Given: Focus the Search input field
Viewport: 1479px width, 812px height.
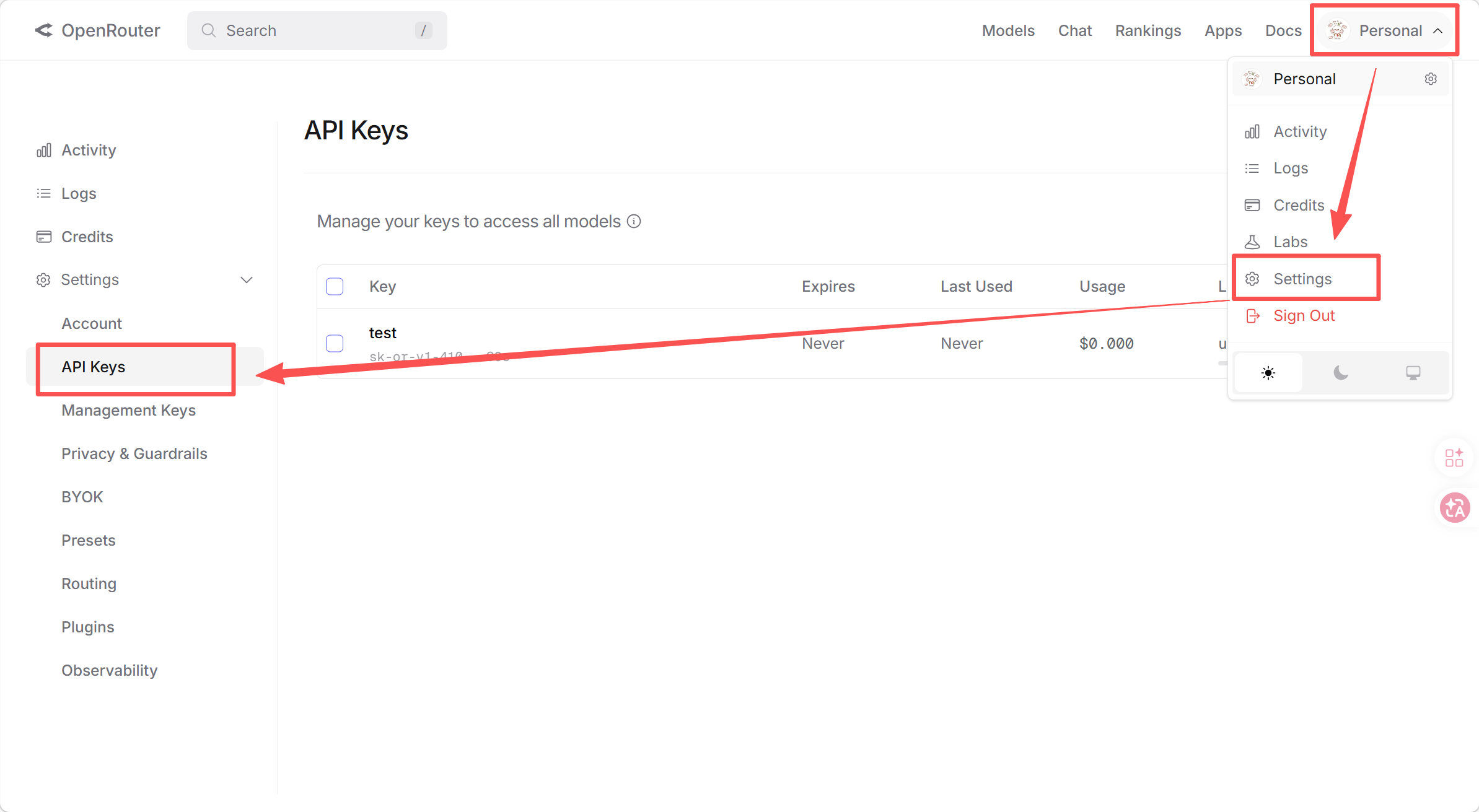Looking at the screenshot, I should point(317,30).
